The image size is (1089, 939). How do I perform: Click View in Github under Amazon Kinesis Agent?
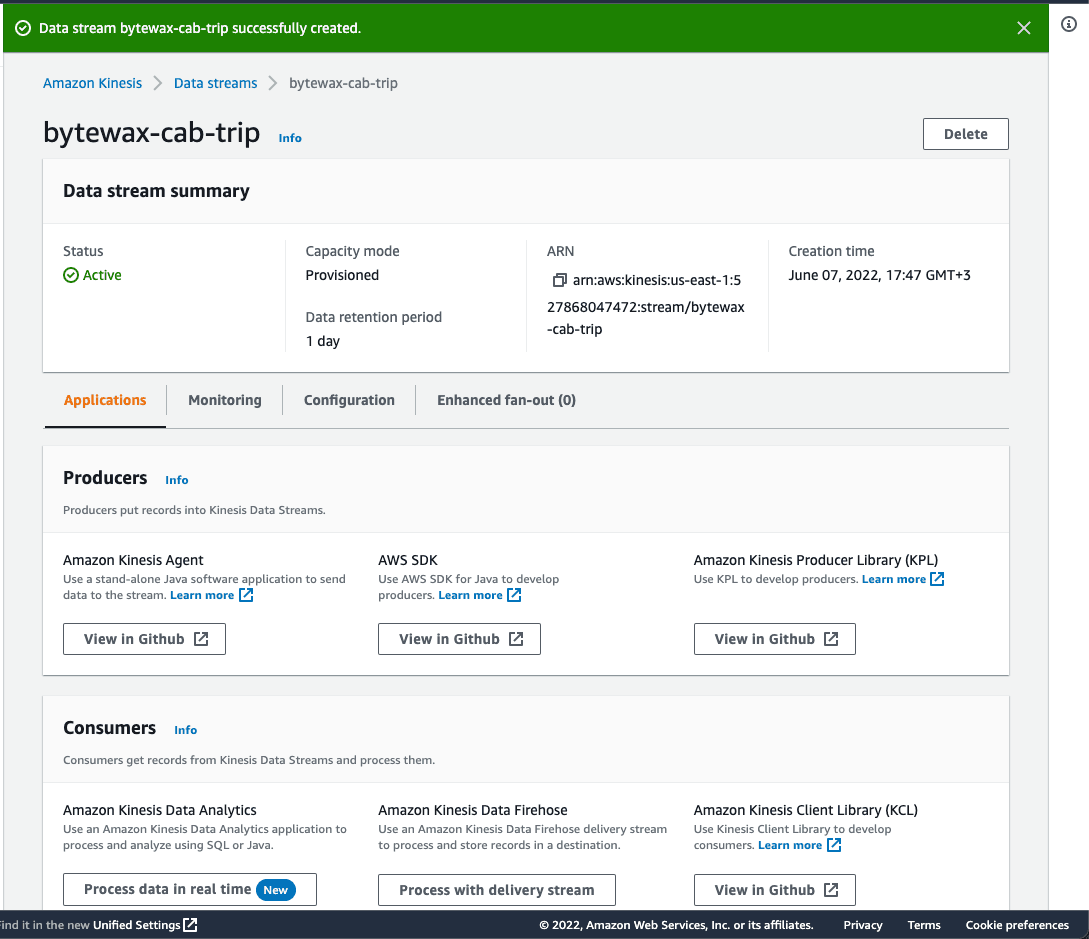click(144, 639)
